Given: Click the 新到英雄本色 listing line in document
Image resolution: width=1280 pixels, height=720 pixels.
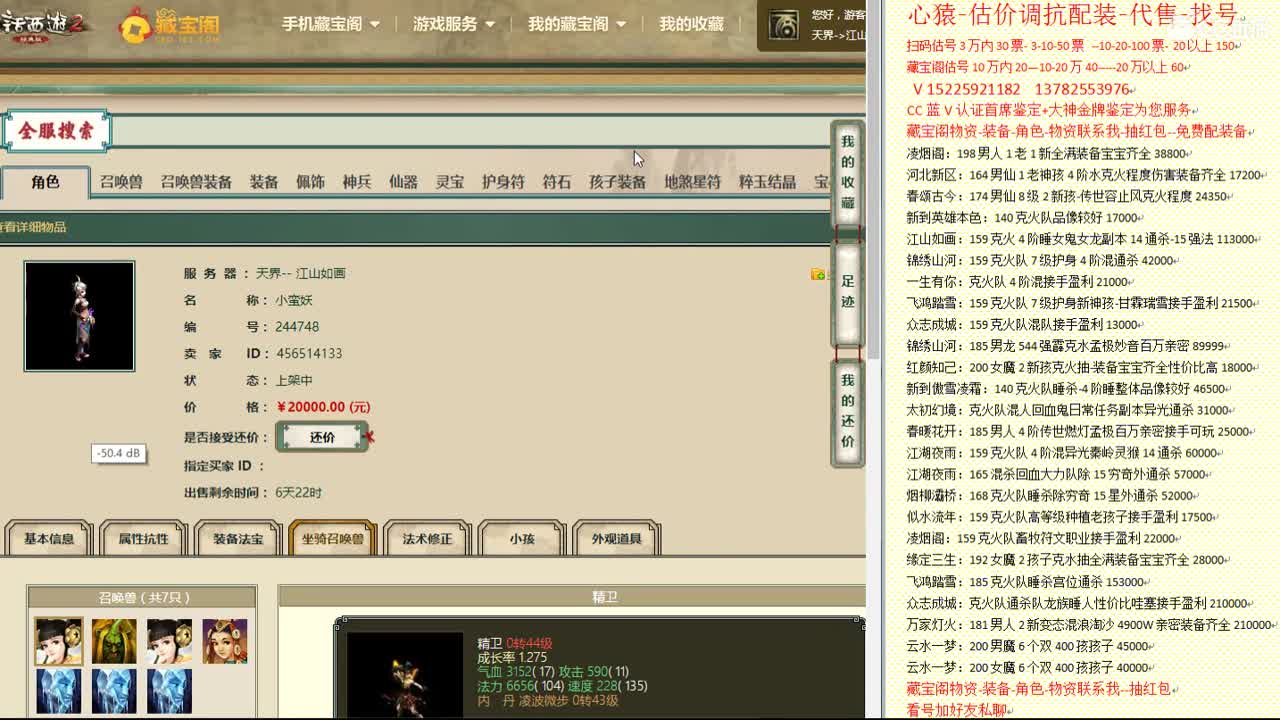Looking at the screenshot, I should [1023, 218].
